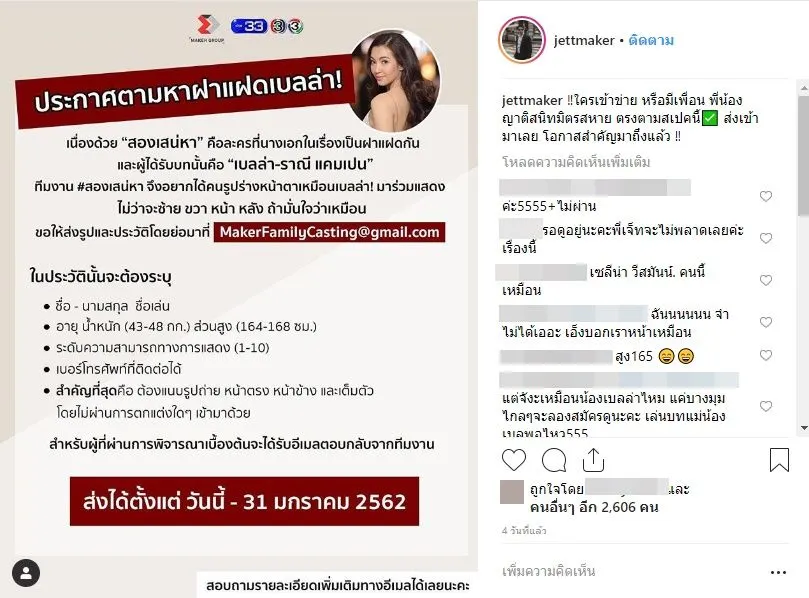The image size is (809, 598).
Task: Open the jettmaker username in the header
Action: pyautogui.click(x=584, y=40)
